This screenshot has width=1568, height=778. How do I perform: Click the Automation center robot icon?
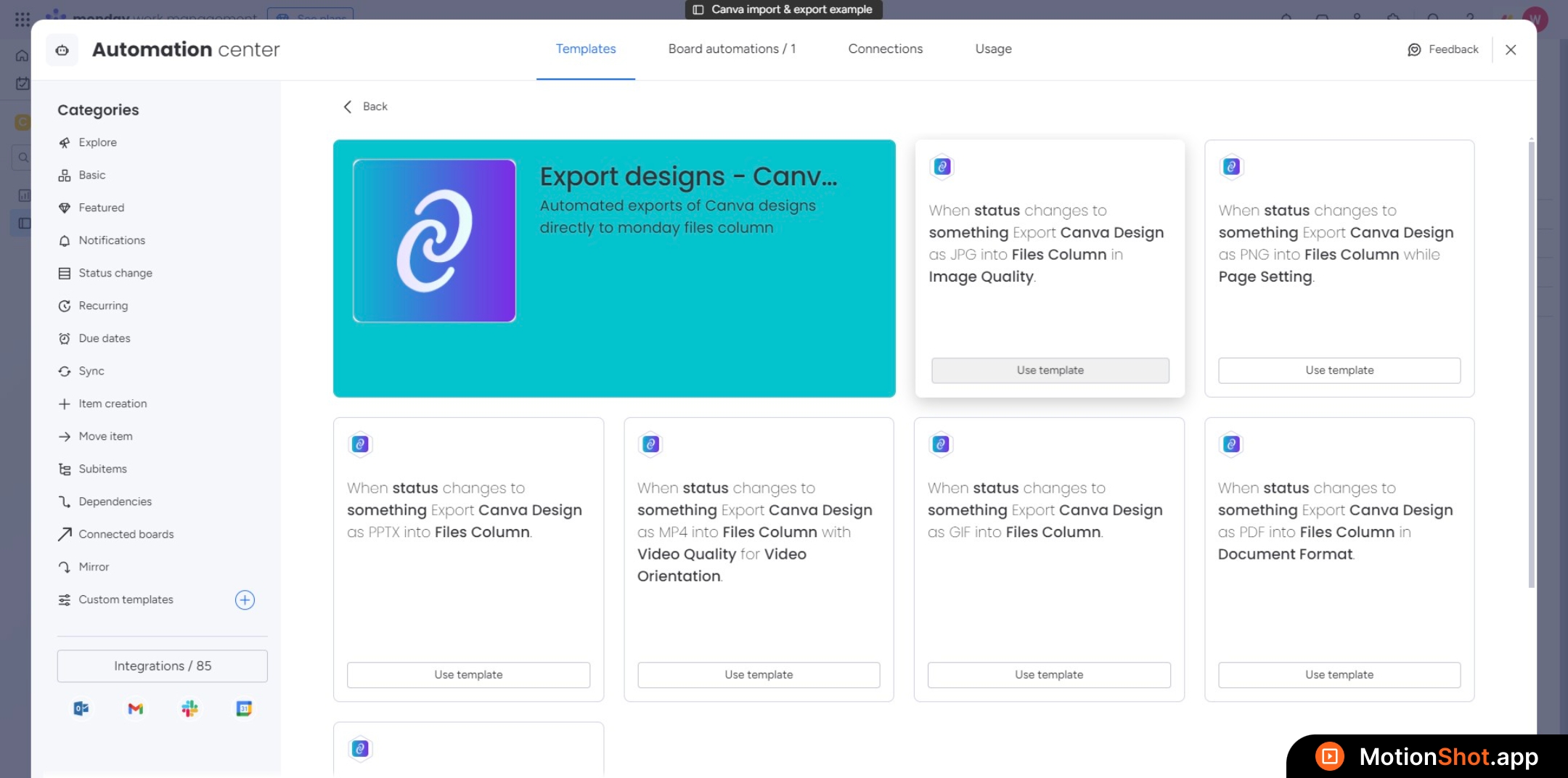[62, 50]
